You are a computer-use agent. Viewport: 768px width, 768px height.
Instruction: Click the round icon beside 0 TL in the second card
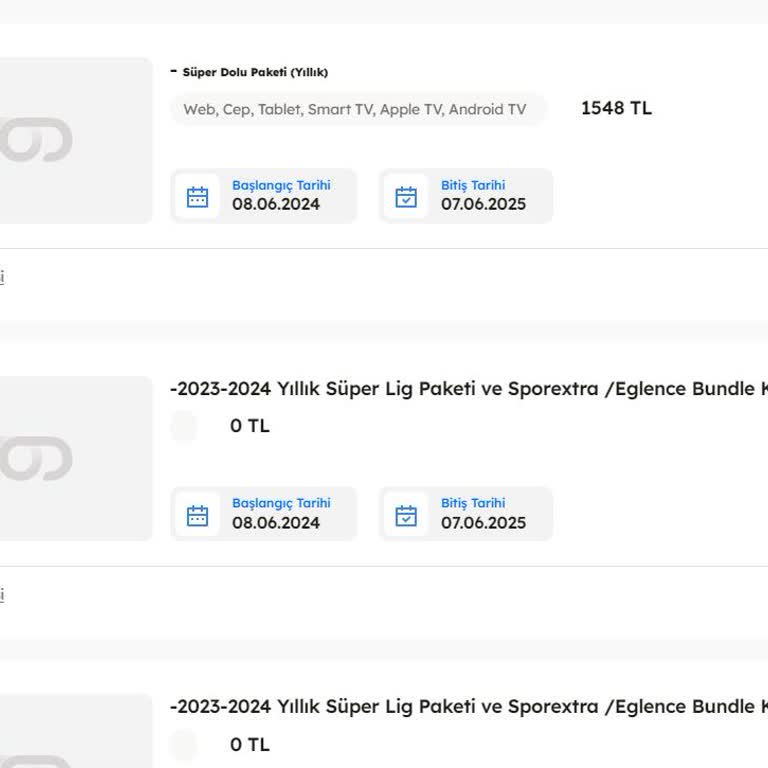tap(184, 426)
